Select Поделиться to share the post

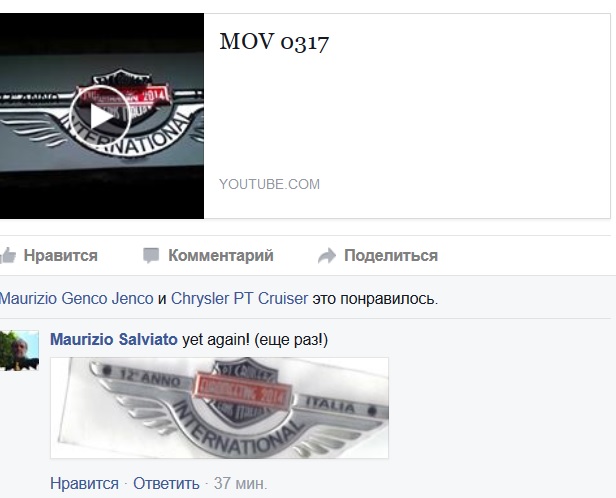click(x=391, y=256)
